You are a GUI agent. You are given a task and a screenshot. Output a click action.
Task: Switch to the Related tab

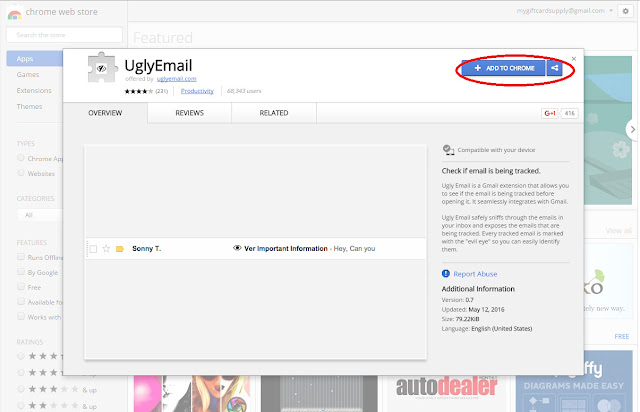coord(274,113)
